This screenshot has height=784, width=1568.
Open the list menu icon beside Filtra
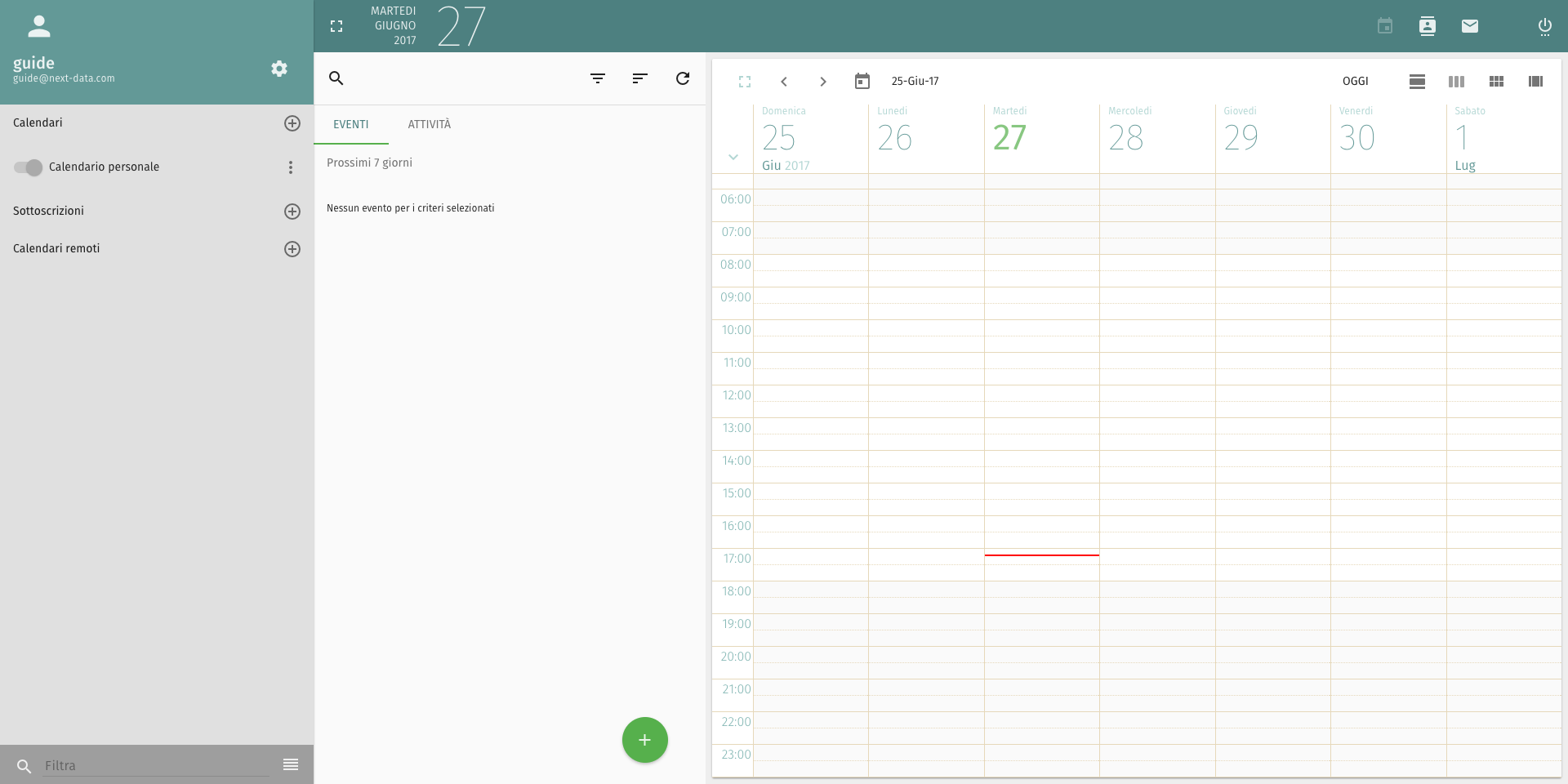(x=291, y=764)
